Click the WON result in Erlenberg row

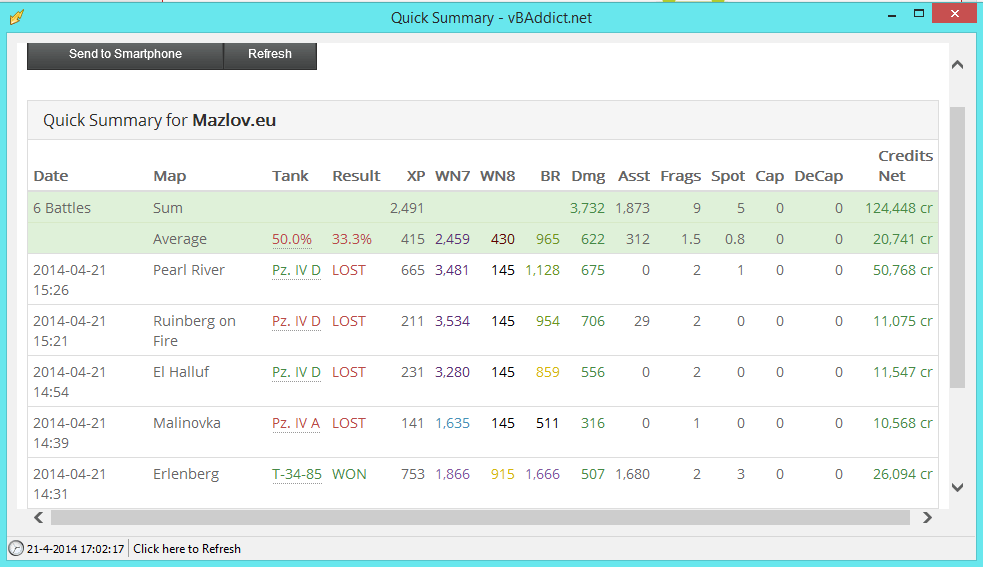[x=349, y=474]
